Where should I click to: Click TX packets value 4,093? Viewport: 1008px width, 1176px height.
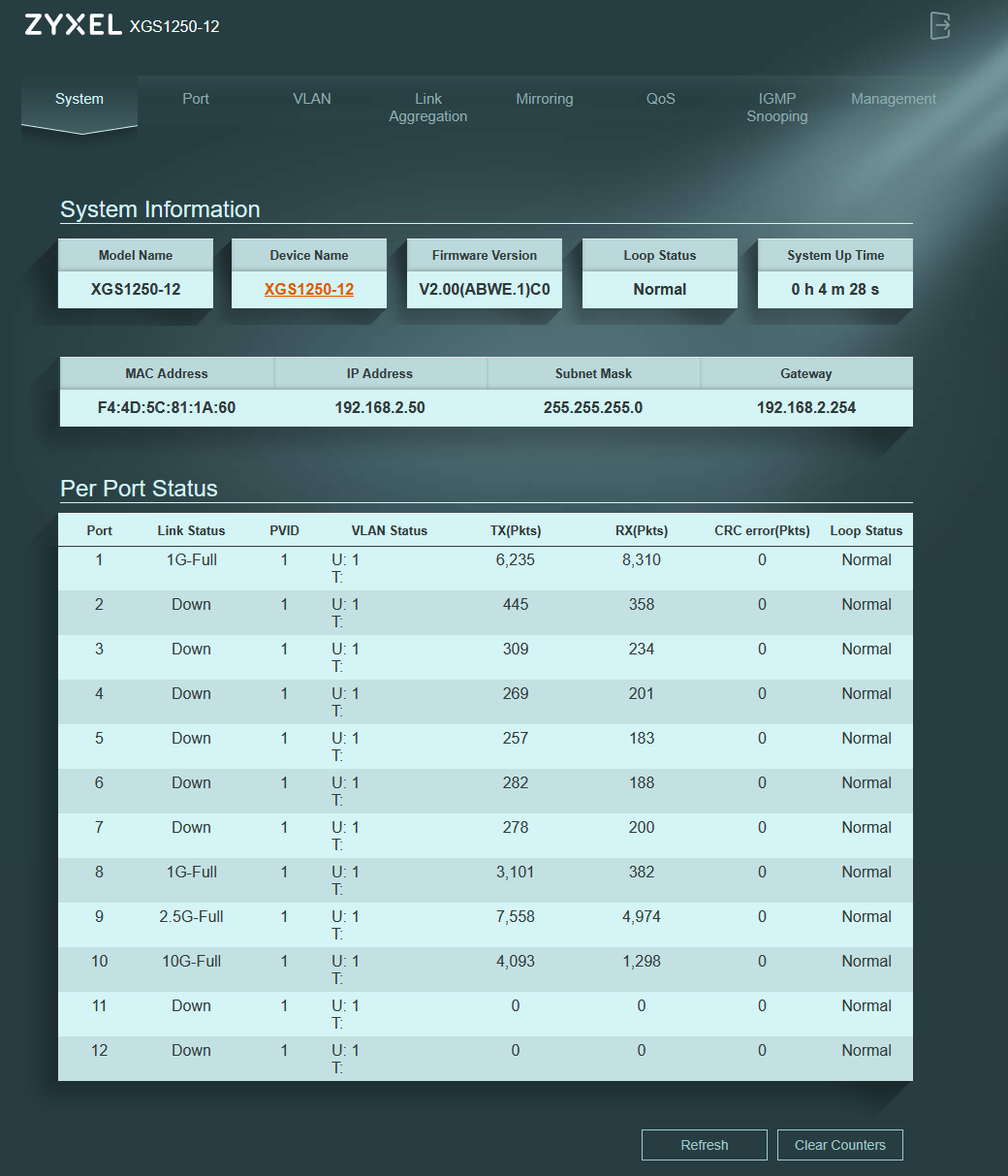(x=516, y=961)
